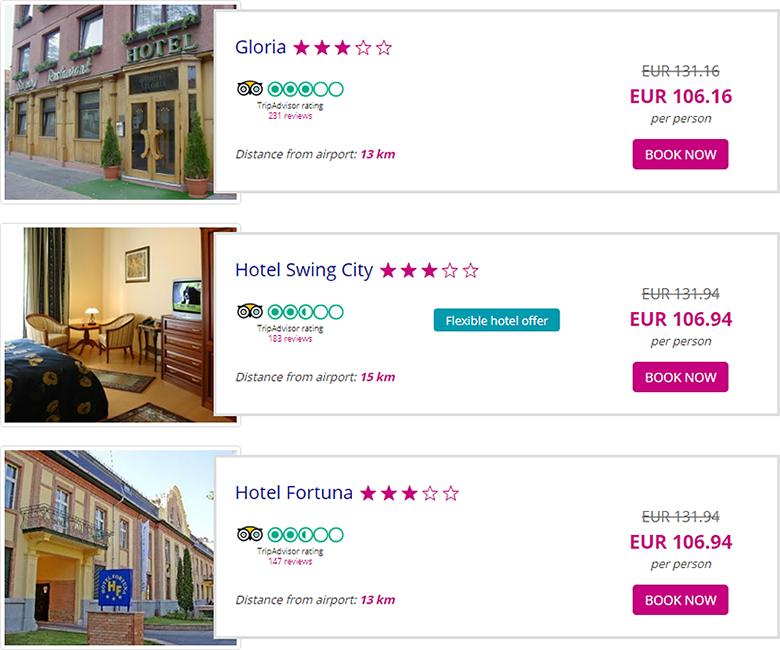Open the Hotel Swing City room photo
The image size is (780, 650).
coord(108,325)
